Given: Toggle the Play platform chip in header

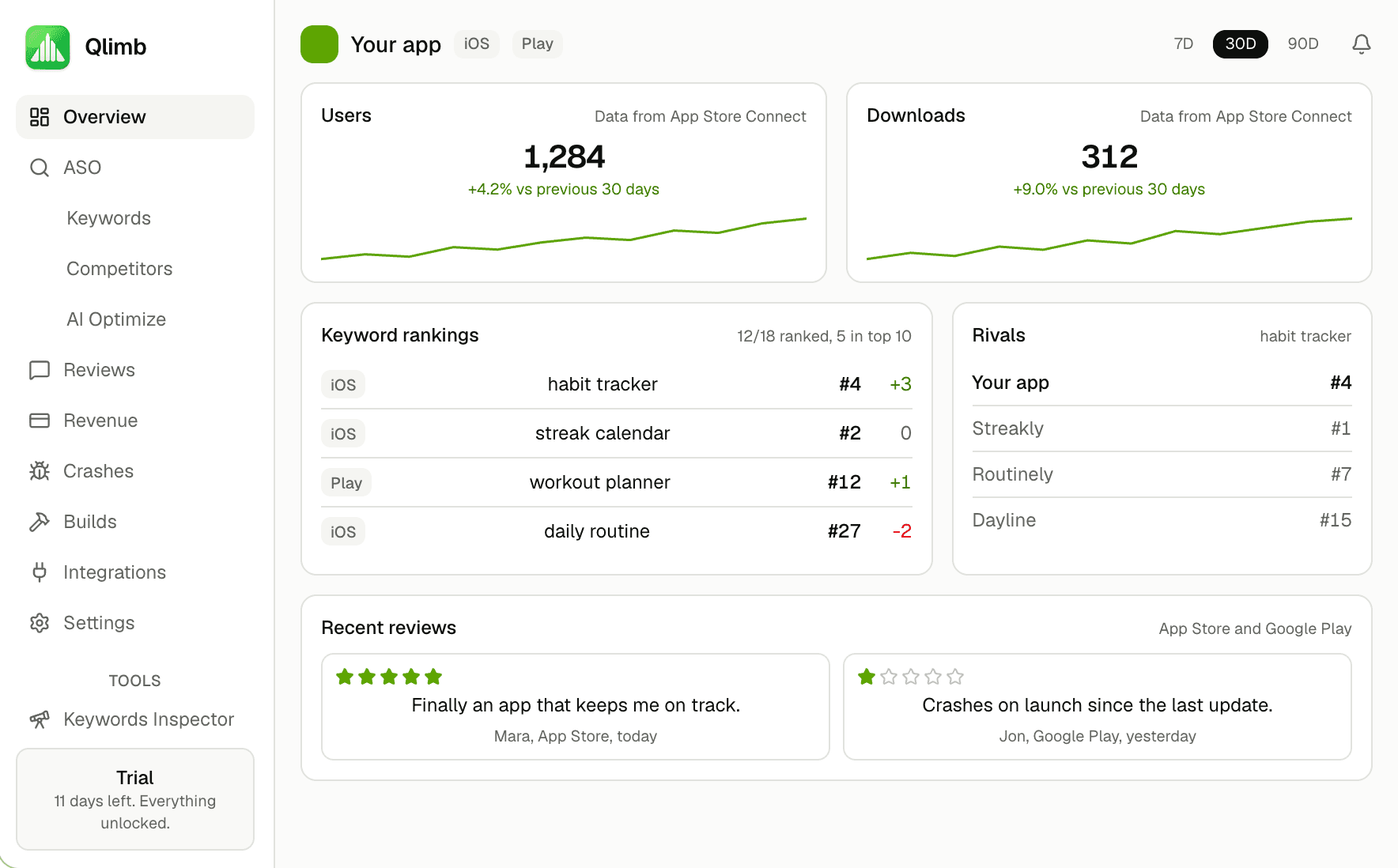Looking at the screenshot, I should point(537,43).
